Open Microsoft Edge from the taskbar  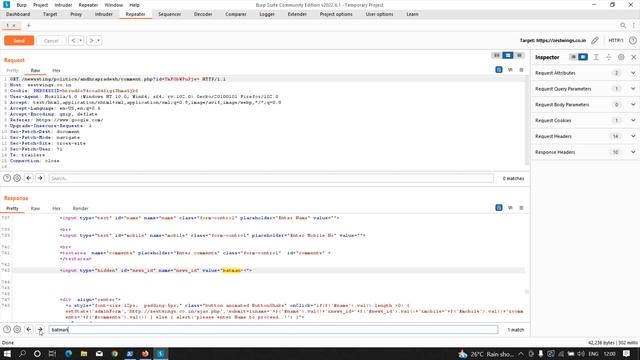tap(69, 354)
